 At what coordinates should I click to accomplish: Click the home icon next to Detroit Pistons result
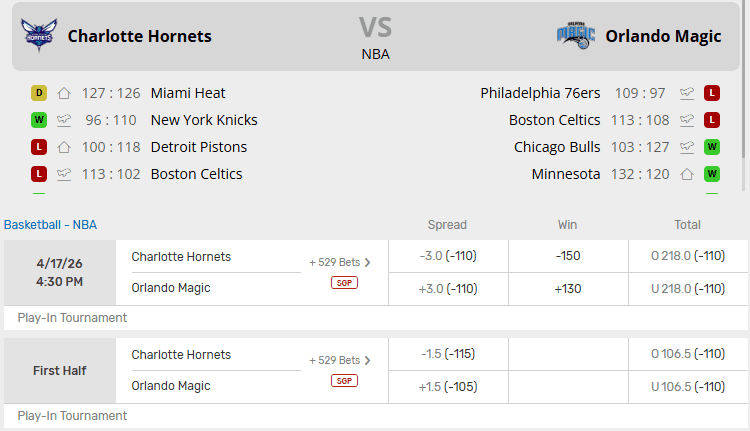click(x=64, y=147)
